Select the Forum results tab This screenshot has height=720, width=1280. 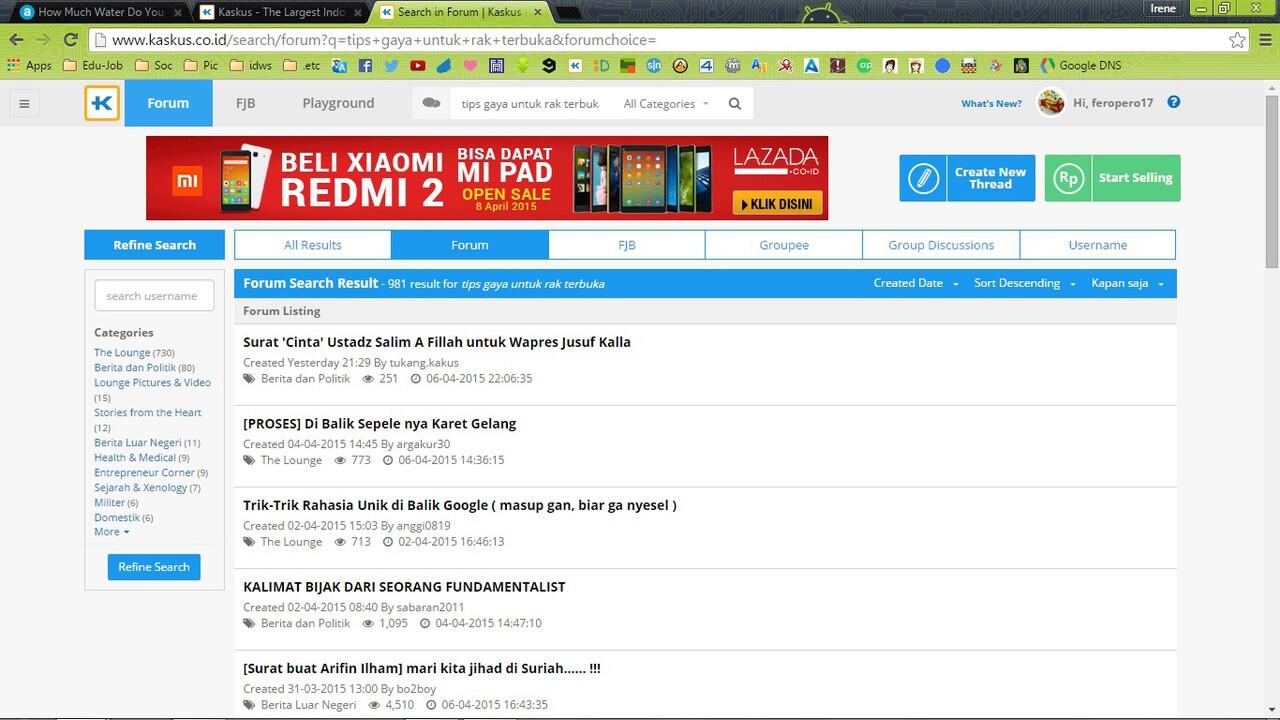coord(470,245)
